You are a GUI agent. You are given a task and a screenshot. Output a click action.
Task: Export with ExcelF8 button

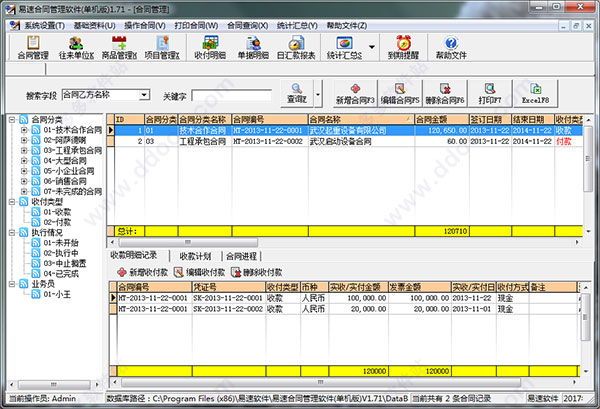(535, 94)
